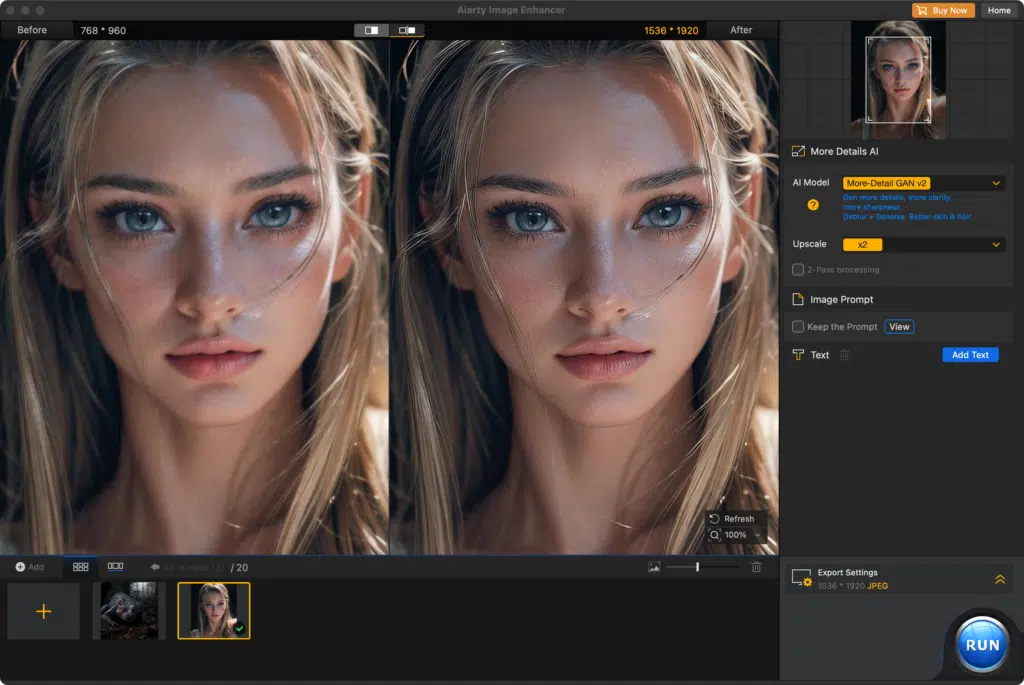The image size is (1024, 685).
Task: Click the Image Prompt icon
Action: pyautogui.click(x=797, y=298)
